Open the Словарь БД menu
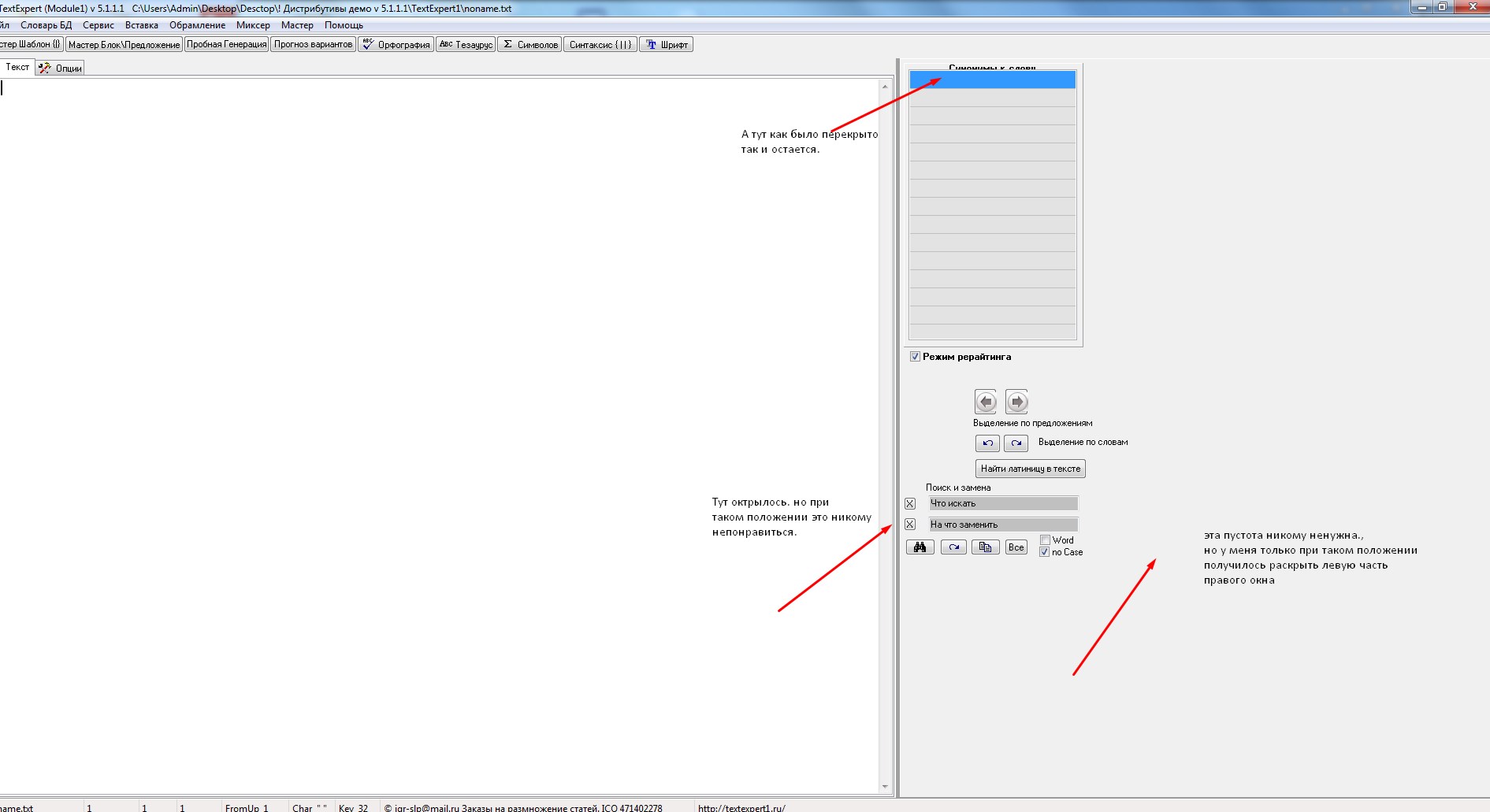This screenshot has height=812, width=1490. tap(46, 25)
